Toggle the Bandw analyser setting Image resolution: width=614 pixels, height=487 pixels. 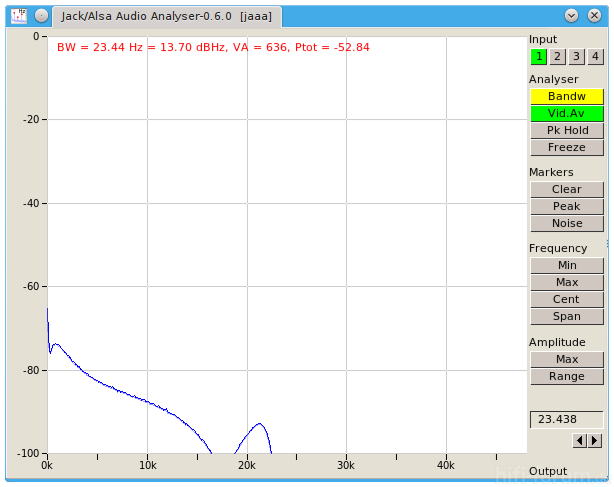[x=567, y=96]
